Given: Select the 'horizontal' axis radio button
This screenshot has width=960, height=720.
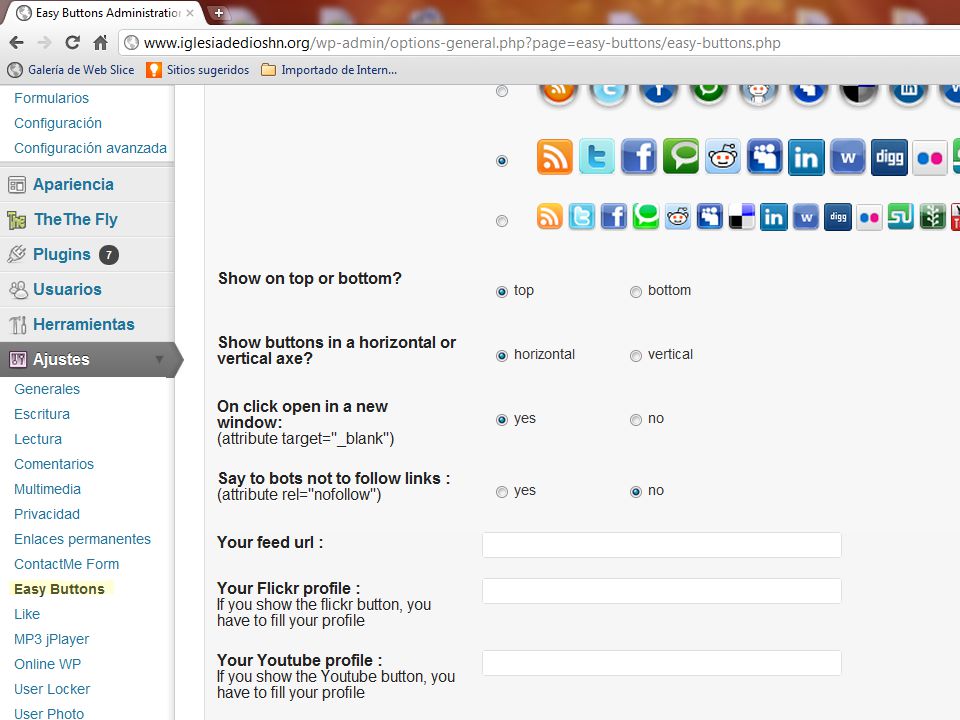Looking at the screenshot, I should [502, 356].
